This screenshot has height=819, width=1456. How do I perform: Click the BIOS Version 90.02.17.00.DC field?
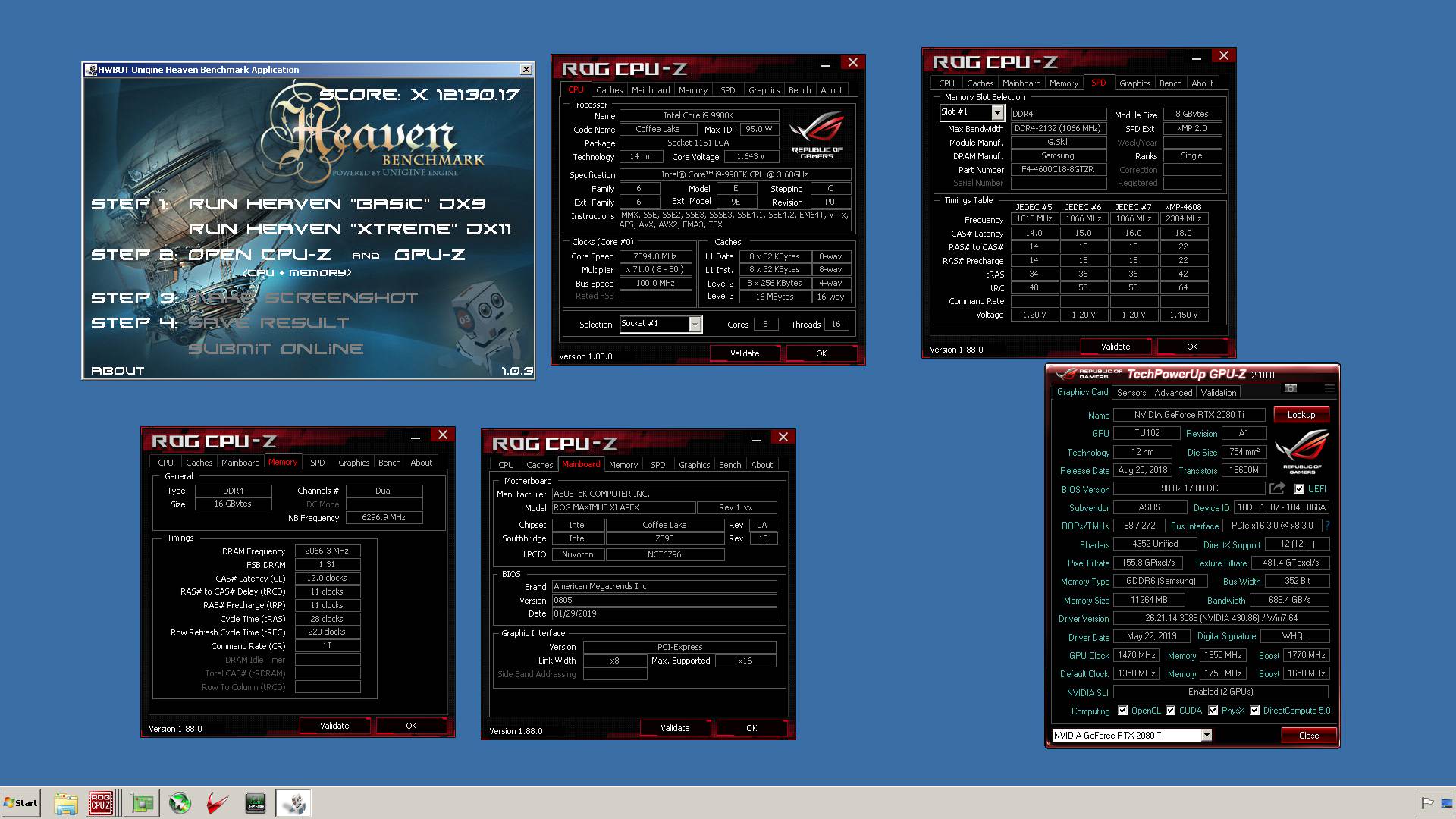(1189, 488)
